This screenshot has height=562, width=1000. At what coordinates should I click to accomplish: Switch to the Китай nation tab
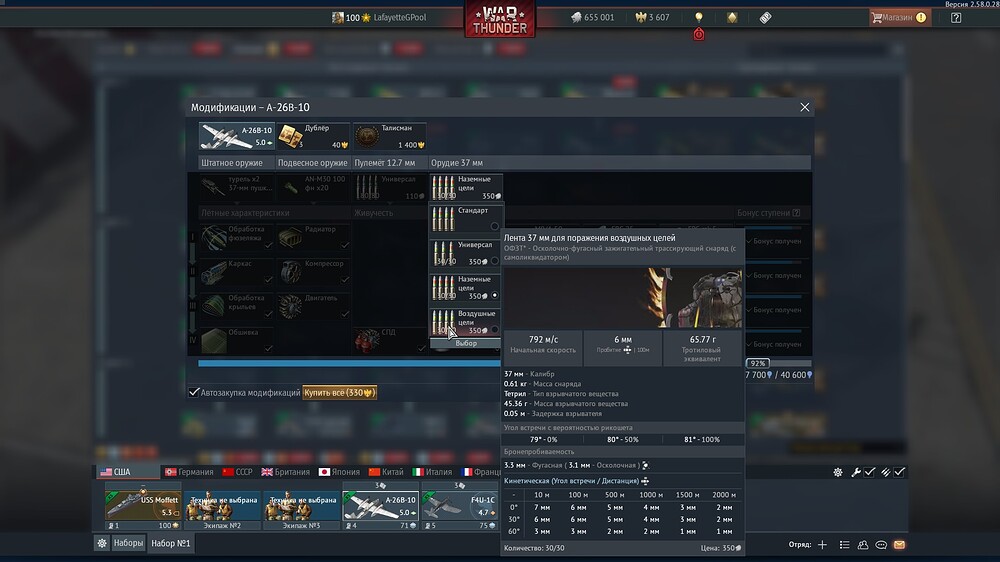coord(386,472)
